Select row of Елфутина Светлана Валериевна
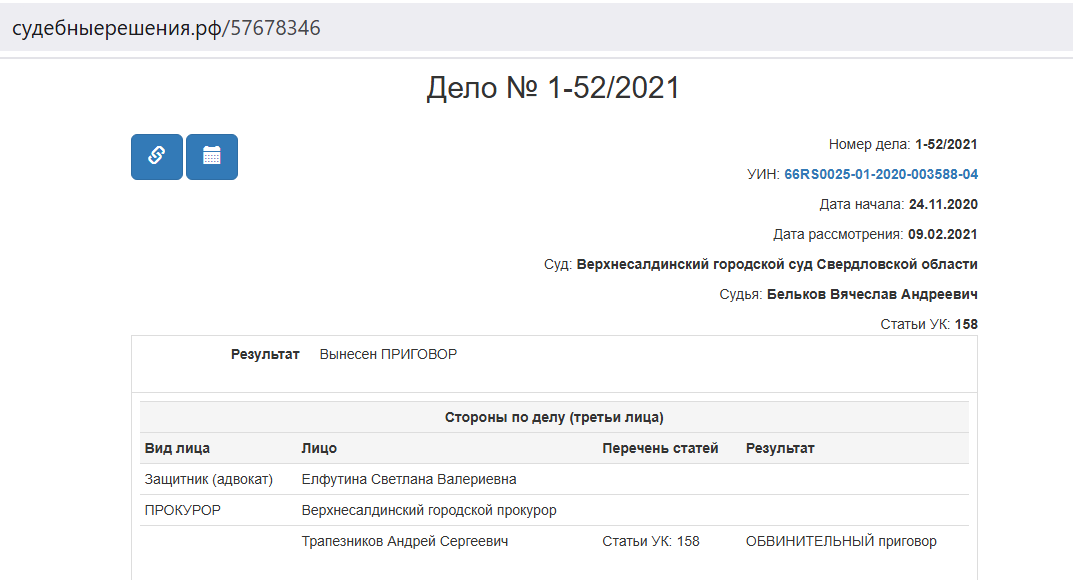The height and width of the screenshot is (580, 1073). 554,479
